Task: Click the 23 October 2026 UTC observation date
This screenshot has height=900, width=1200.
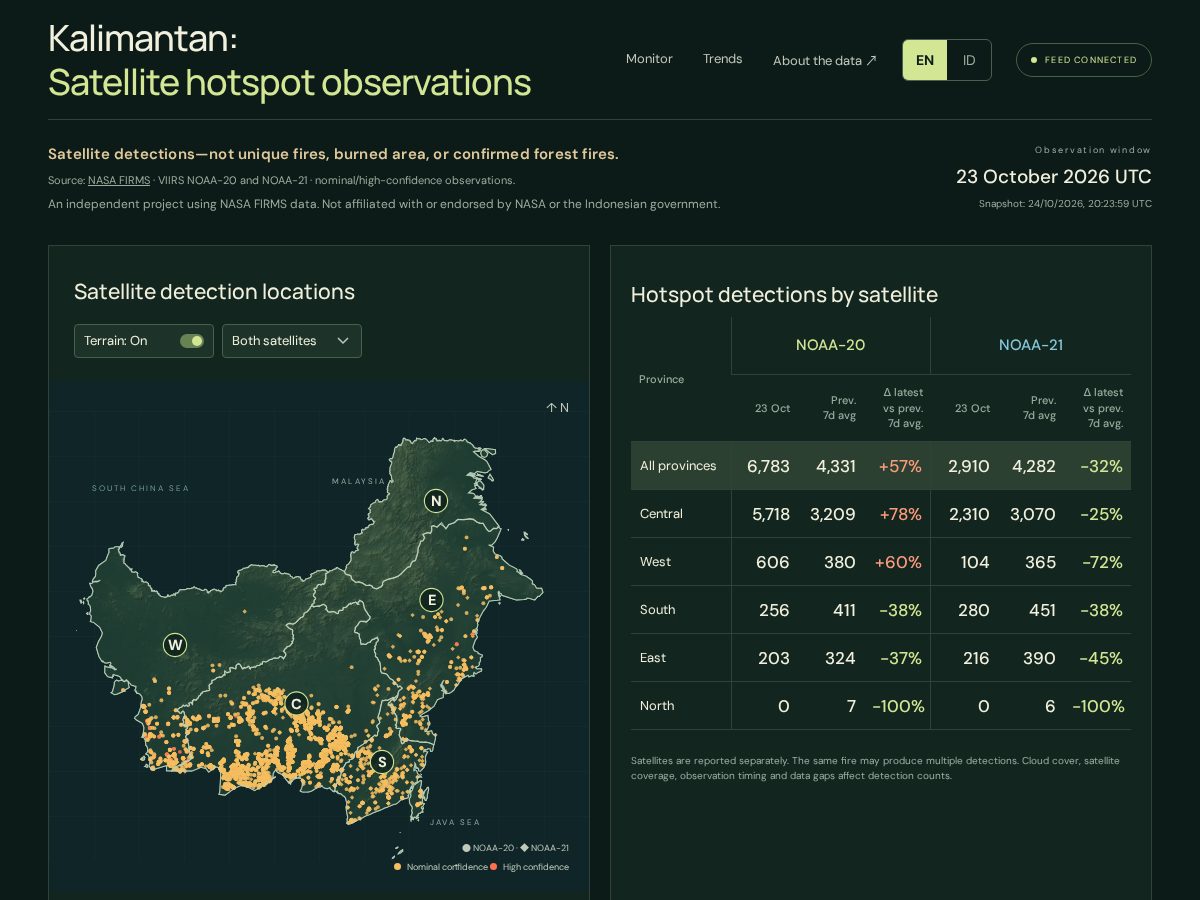Action: (x=1054, y=177)
